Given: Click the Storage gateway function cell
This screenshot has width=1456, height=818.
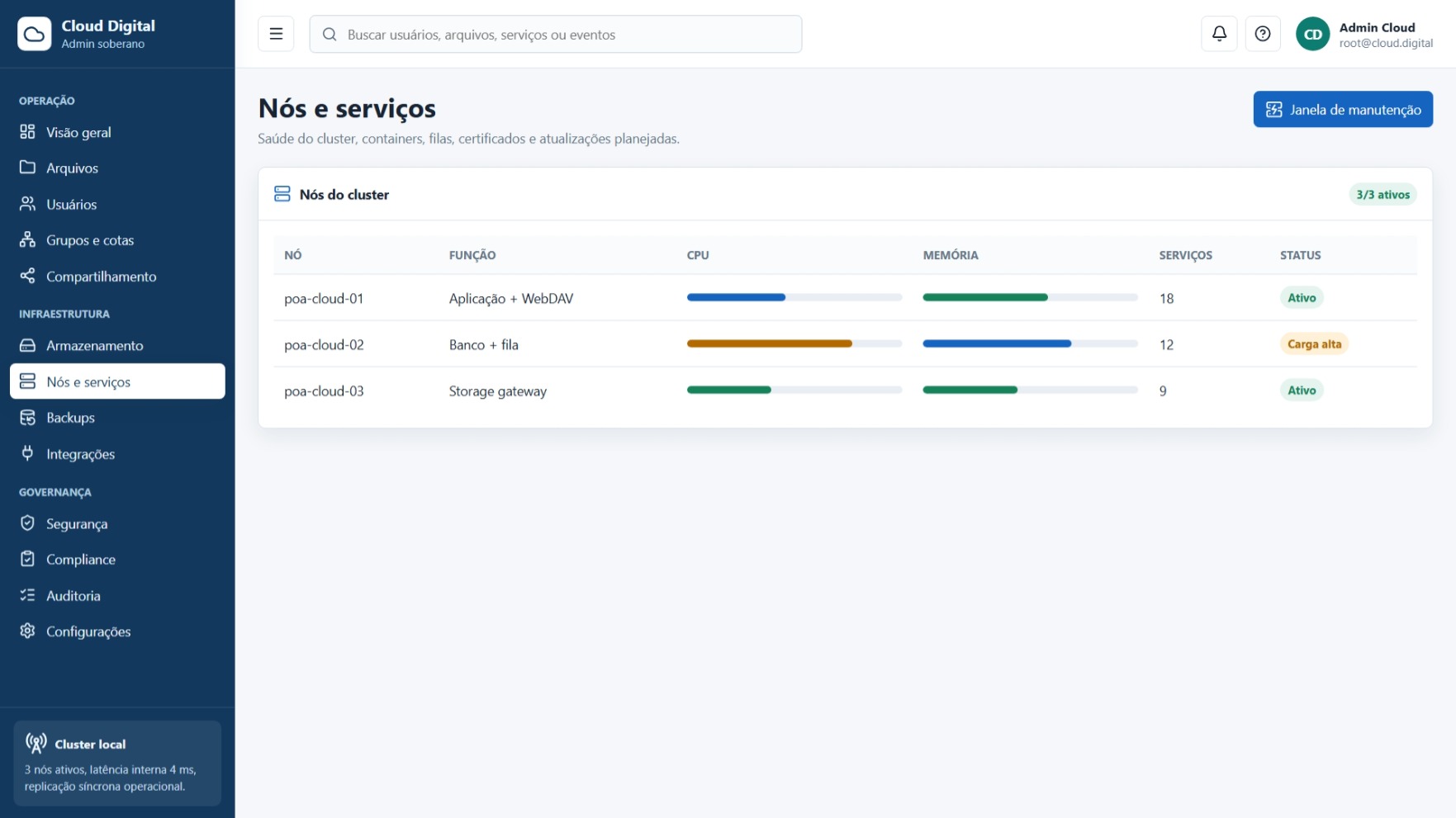Looking at the screenshot, I should point(498,391).
